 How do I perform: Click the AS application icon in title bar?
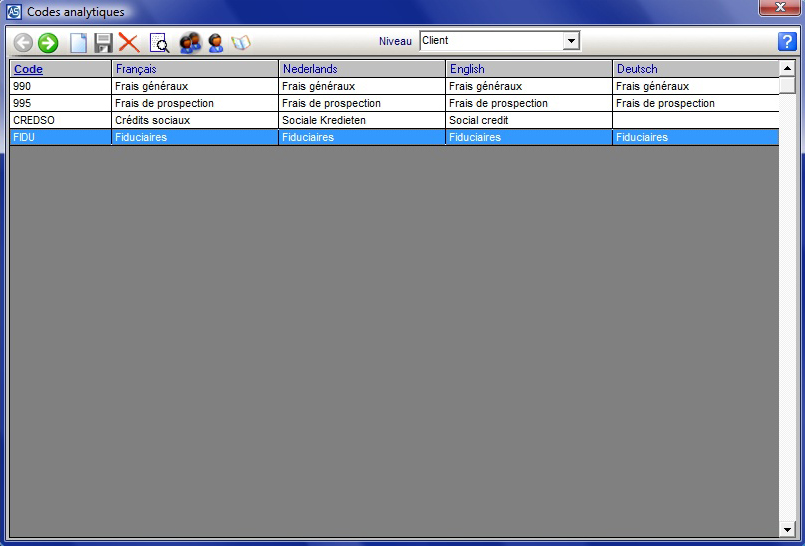coord(14,11)
